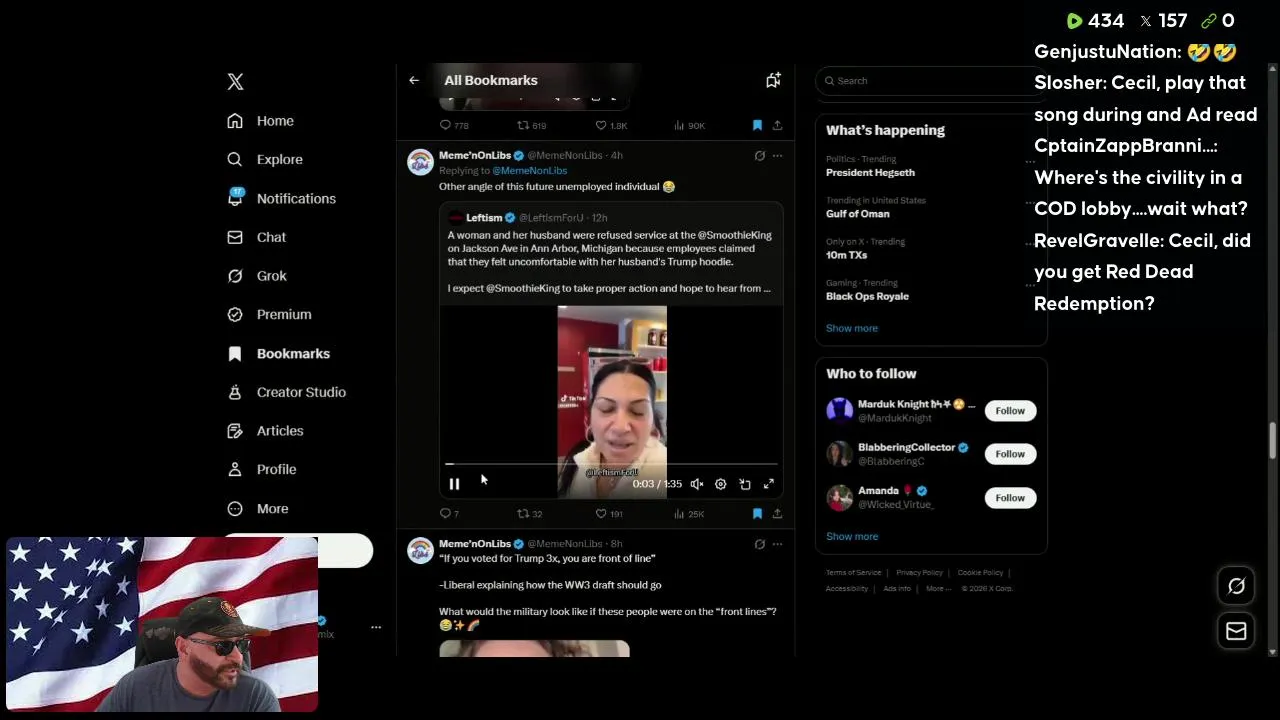Follow Amanda account
The image size is (1280, 720).
pos(1010,498)
